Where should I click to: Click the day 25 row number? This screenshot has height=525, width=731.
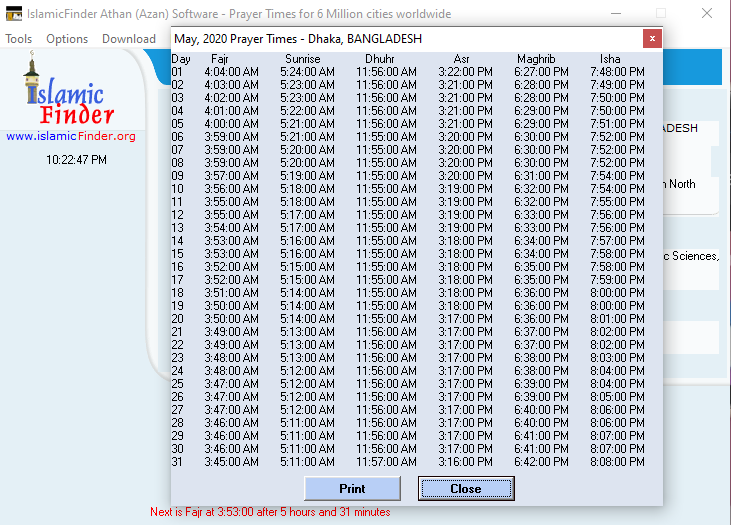click(x=177, y=384)
